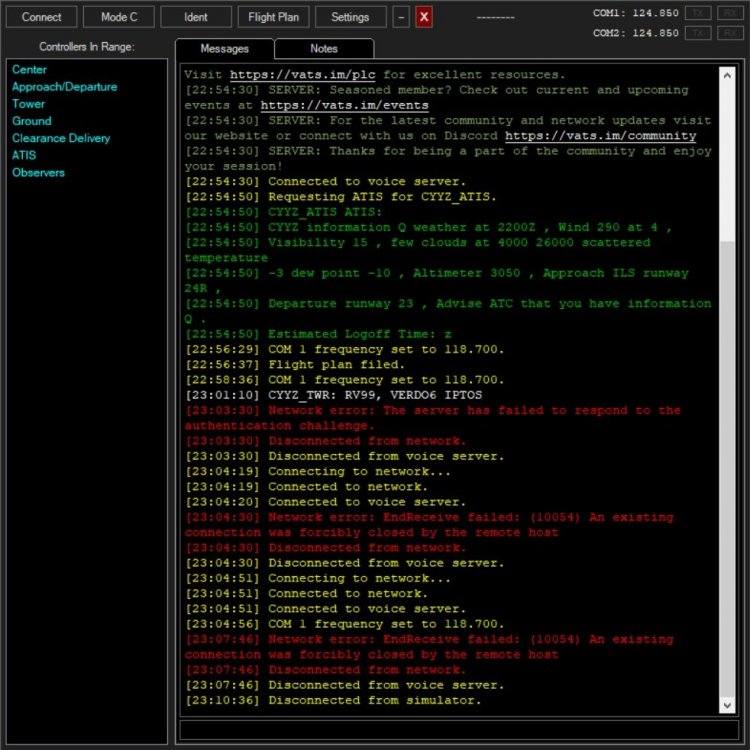Viewport: 750px width, 750px height.
Task: Connect to the network
Action: point(42,17)
